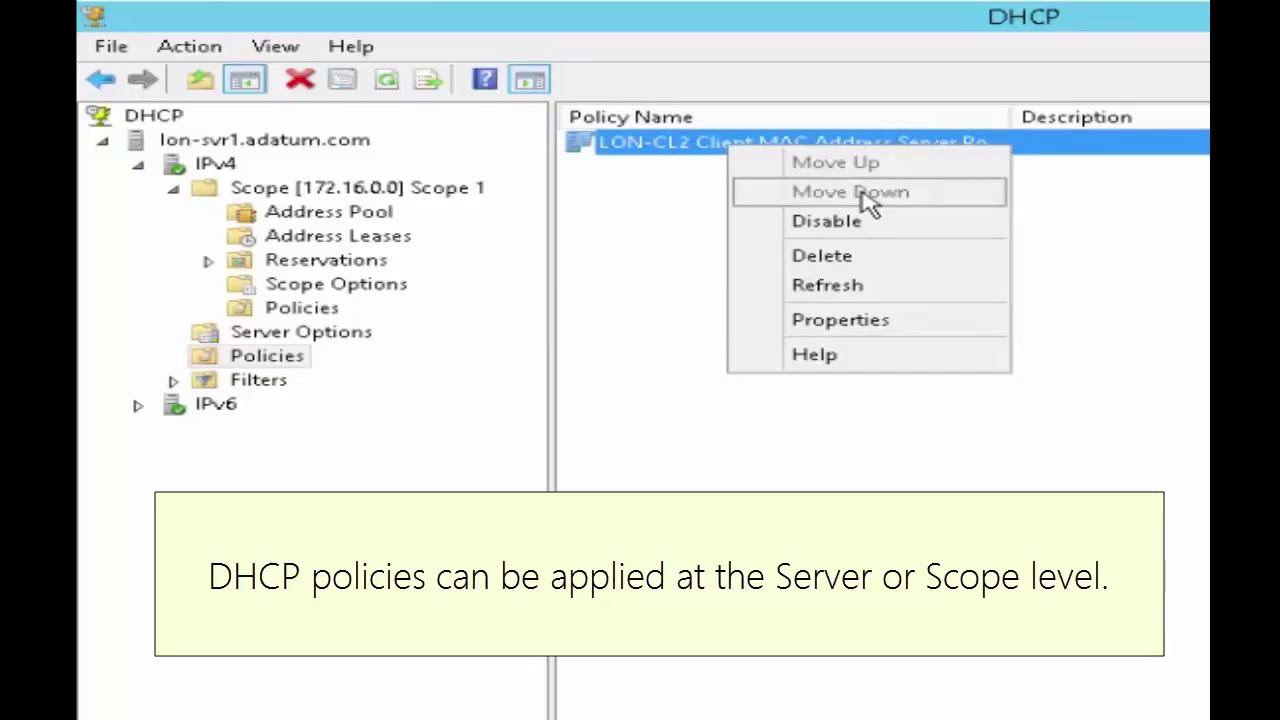
Task: Select the IPv4 node icon
Action: [x=174, y=164]
